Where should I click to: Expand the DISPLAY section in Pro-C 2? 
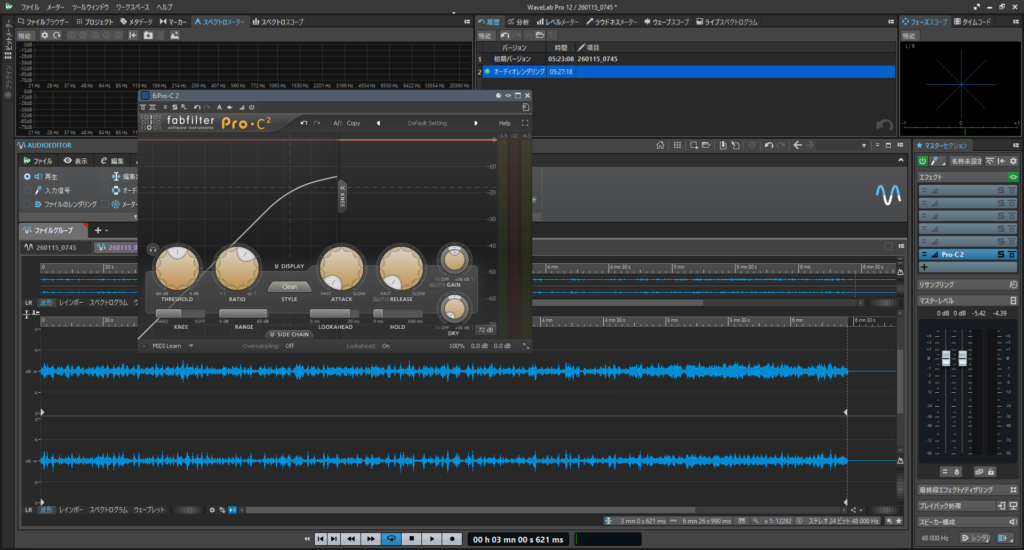coord(289,267)
